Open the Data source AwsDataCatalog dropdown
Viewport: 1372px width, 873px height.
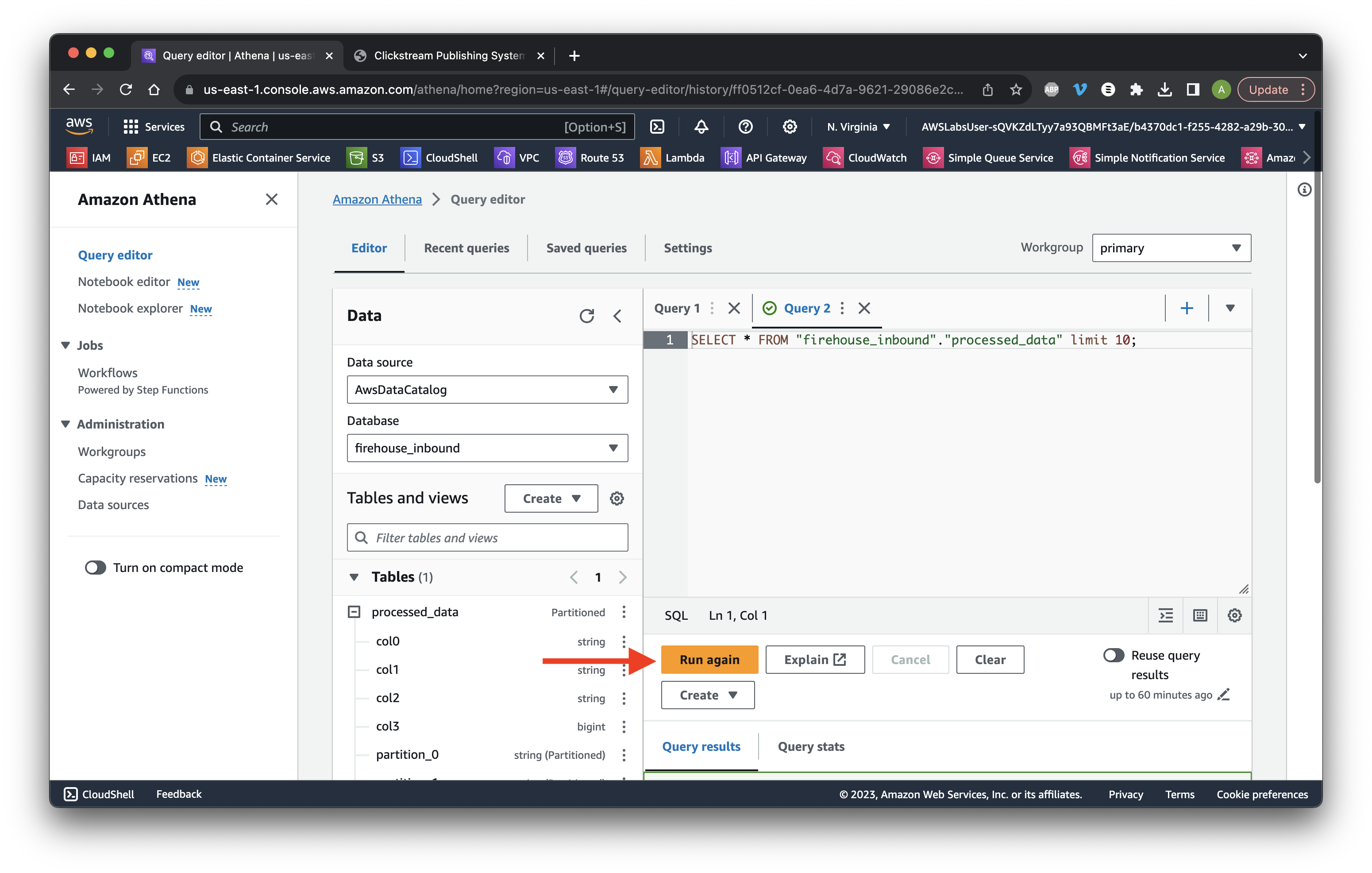click(487, 390)
